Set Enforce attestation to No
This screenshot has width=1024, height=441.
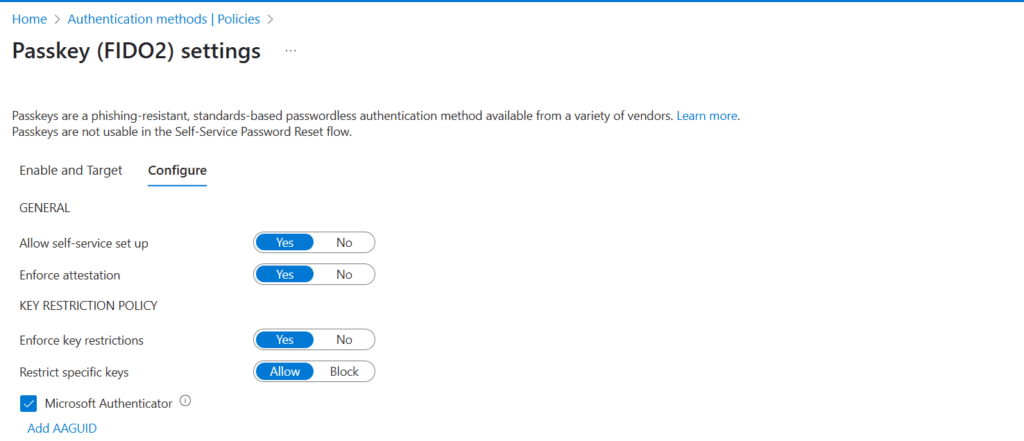coord(344,274)
